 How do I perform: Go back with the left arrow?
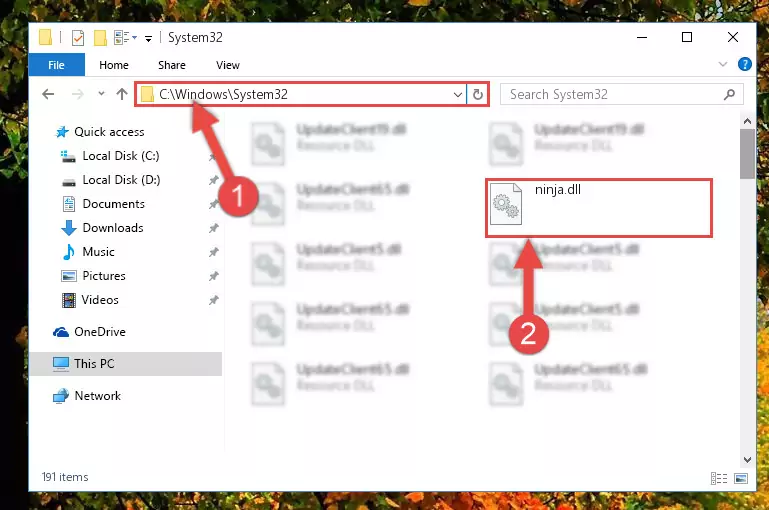(48, 94)
